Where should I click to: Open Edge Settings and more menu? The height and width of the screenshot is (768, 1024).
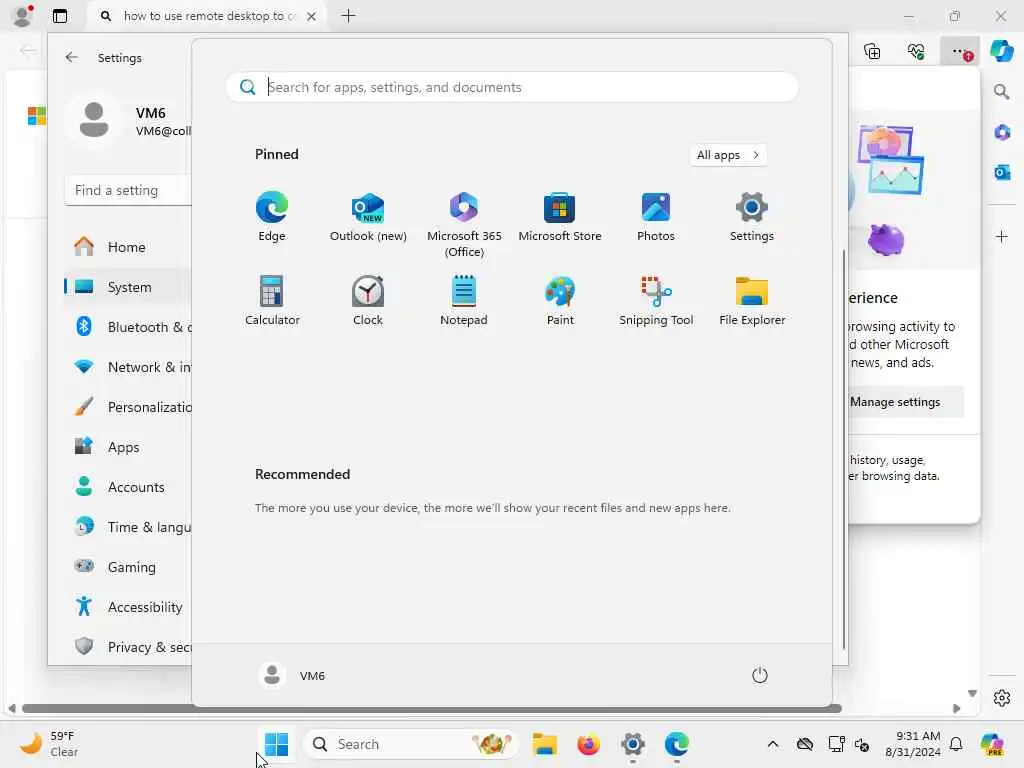(x=959, y=51)
